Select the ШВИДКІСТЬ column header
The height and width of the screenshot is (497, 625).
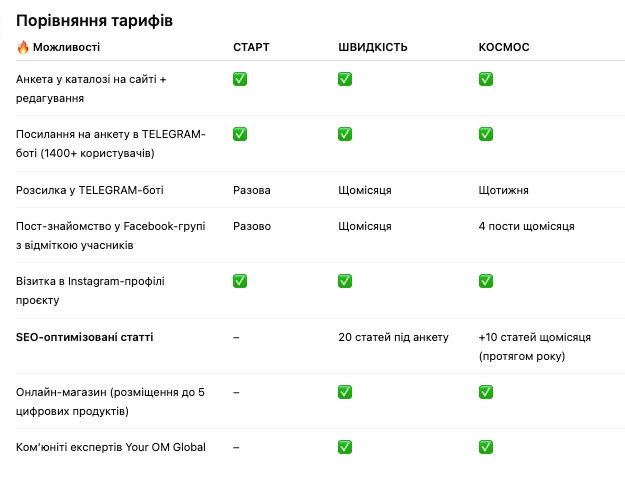373,47
